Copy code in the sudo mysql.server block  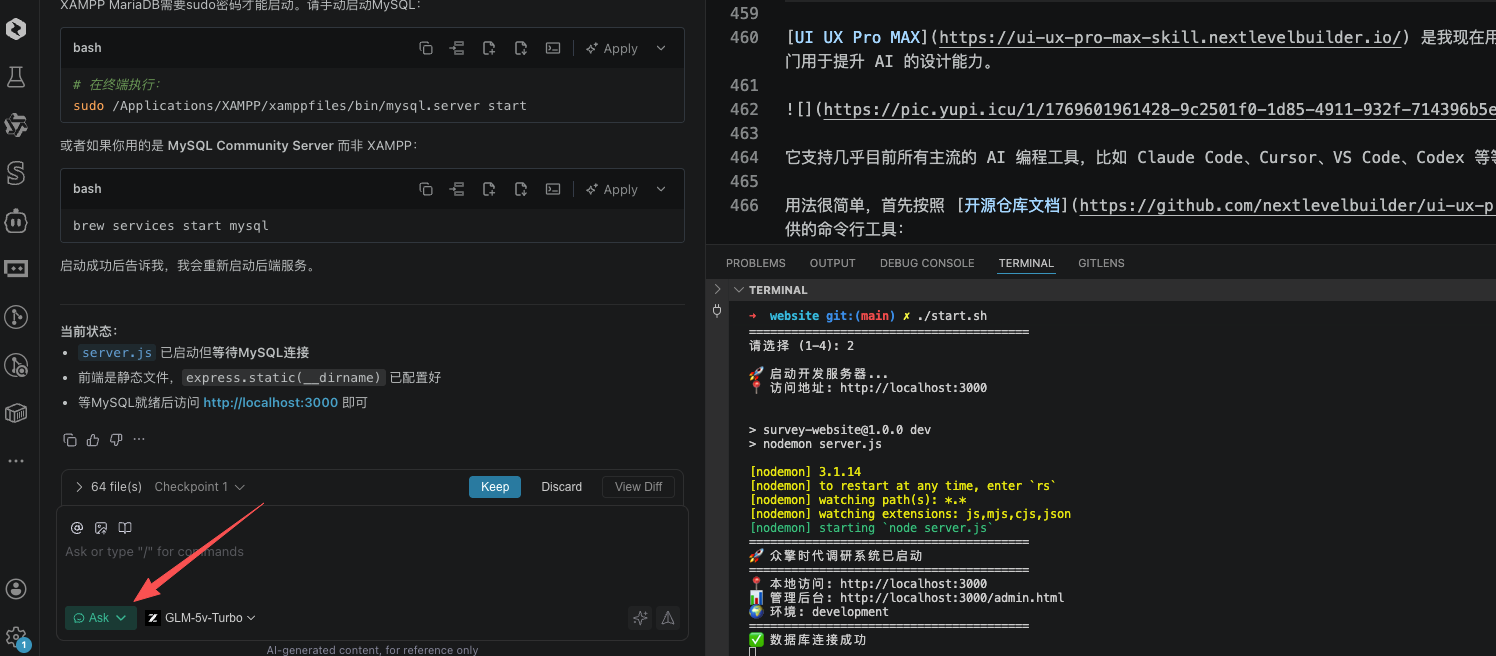coord(426,48)
